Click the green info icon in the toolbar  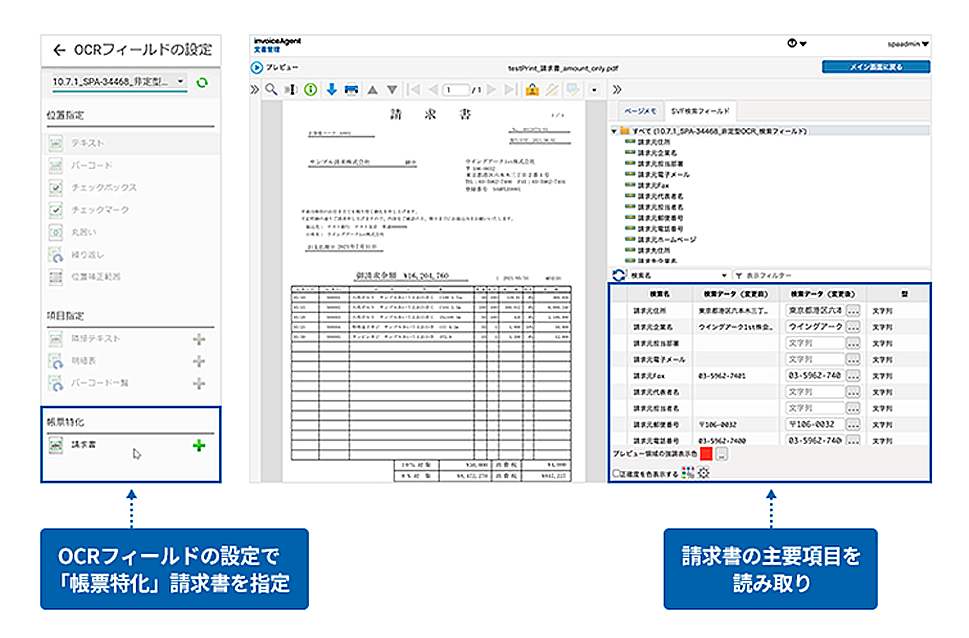(x=312, y=90)
